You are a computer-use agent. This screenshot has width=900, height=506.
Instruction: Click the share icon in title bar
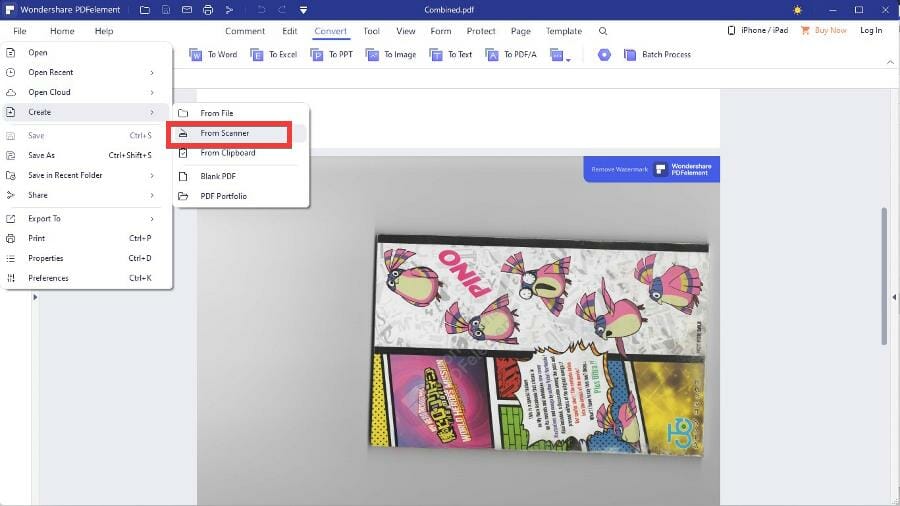pos(229,10)
